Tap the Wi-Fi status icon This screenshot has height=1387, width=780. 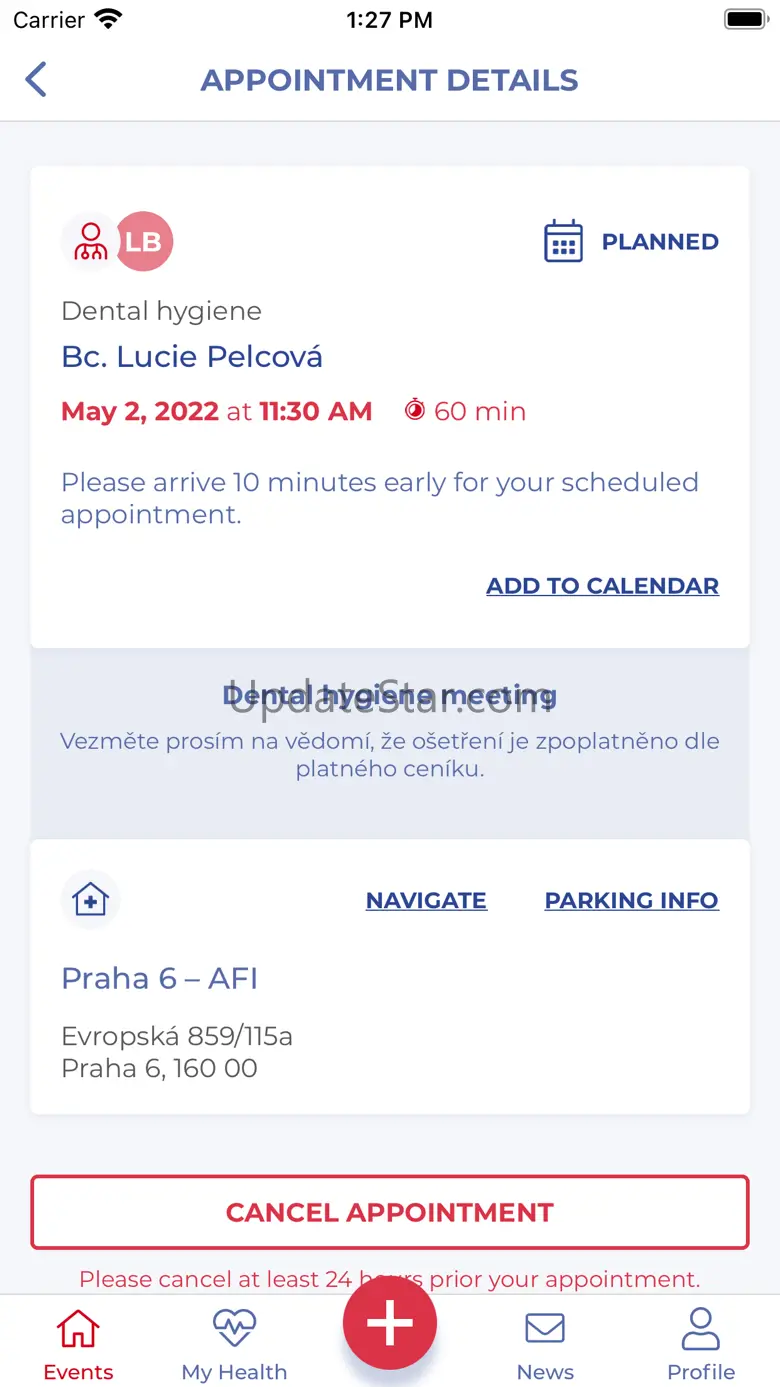tap(107, 20)
